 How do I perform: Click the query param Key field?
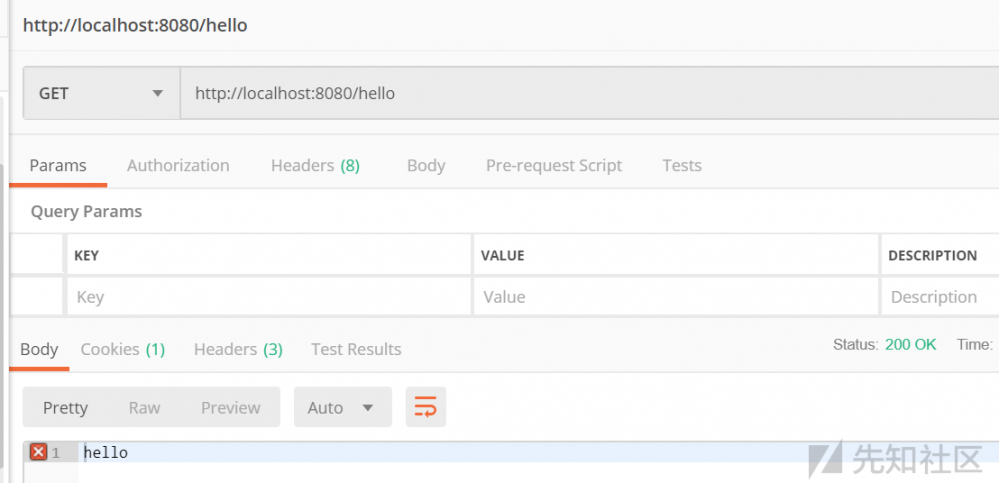(x=268, y=297)
